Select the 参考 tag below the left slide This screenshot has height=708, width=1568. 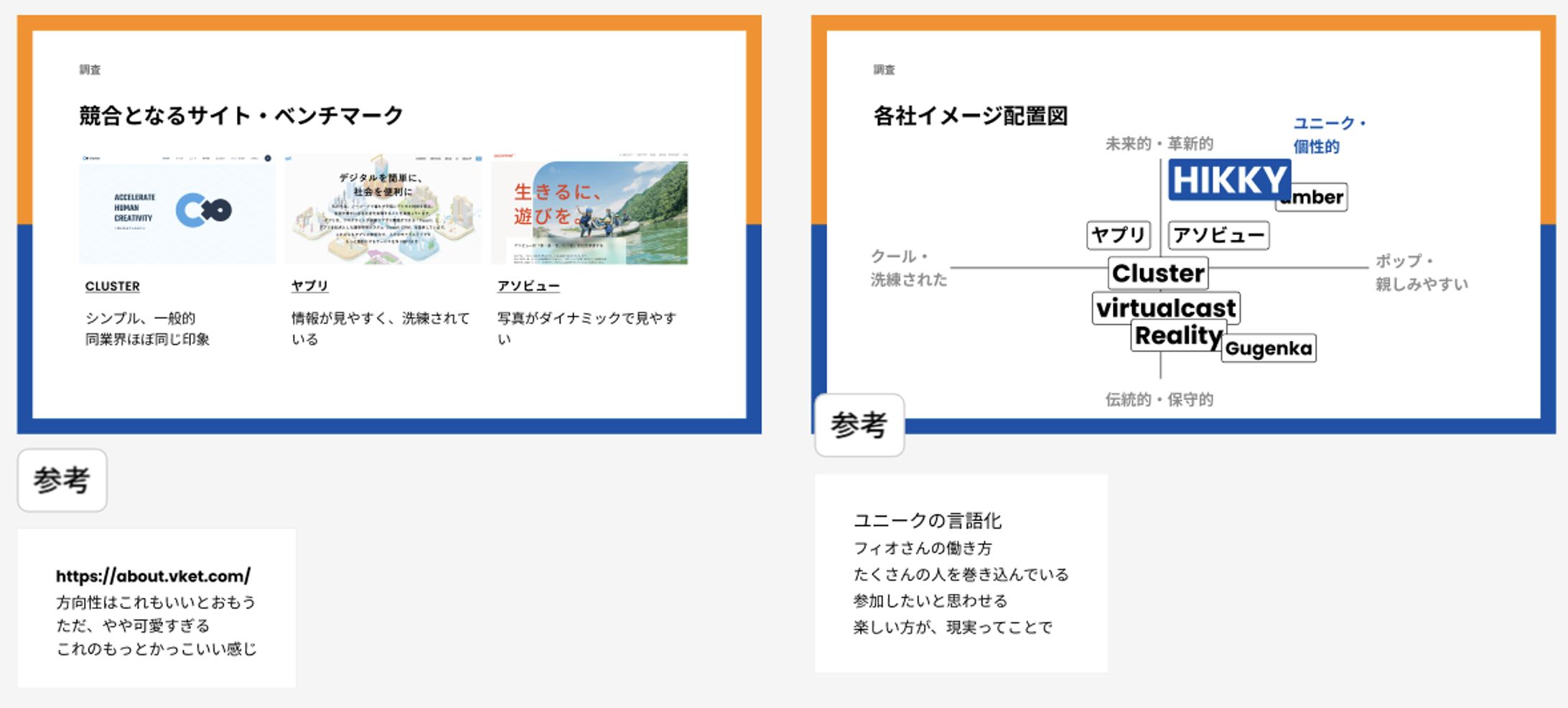tap(62, 480)
